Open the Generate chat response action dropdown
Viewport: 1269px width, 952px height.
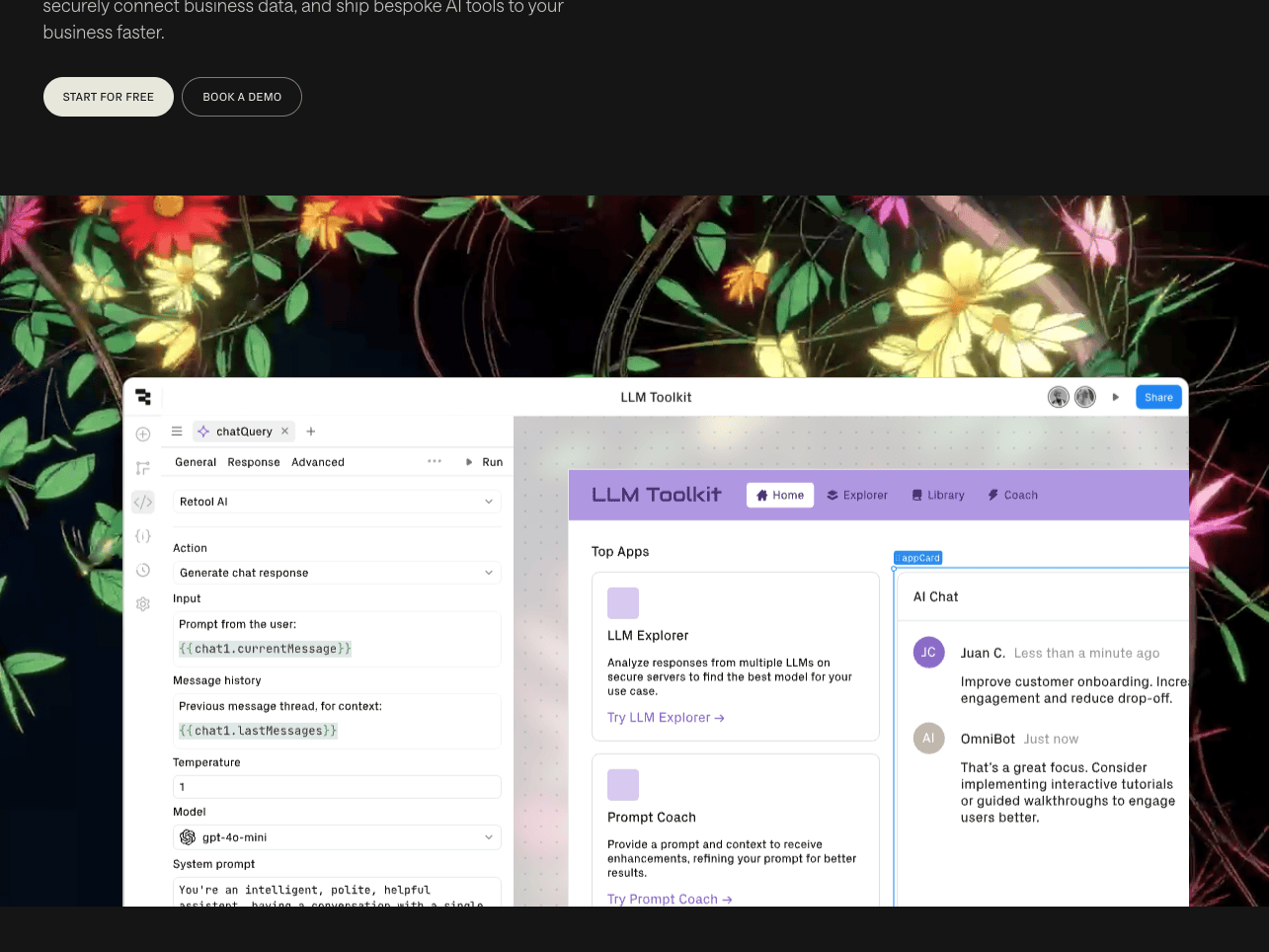click(337, 573)
